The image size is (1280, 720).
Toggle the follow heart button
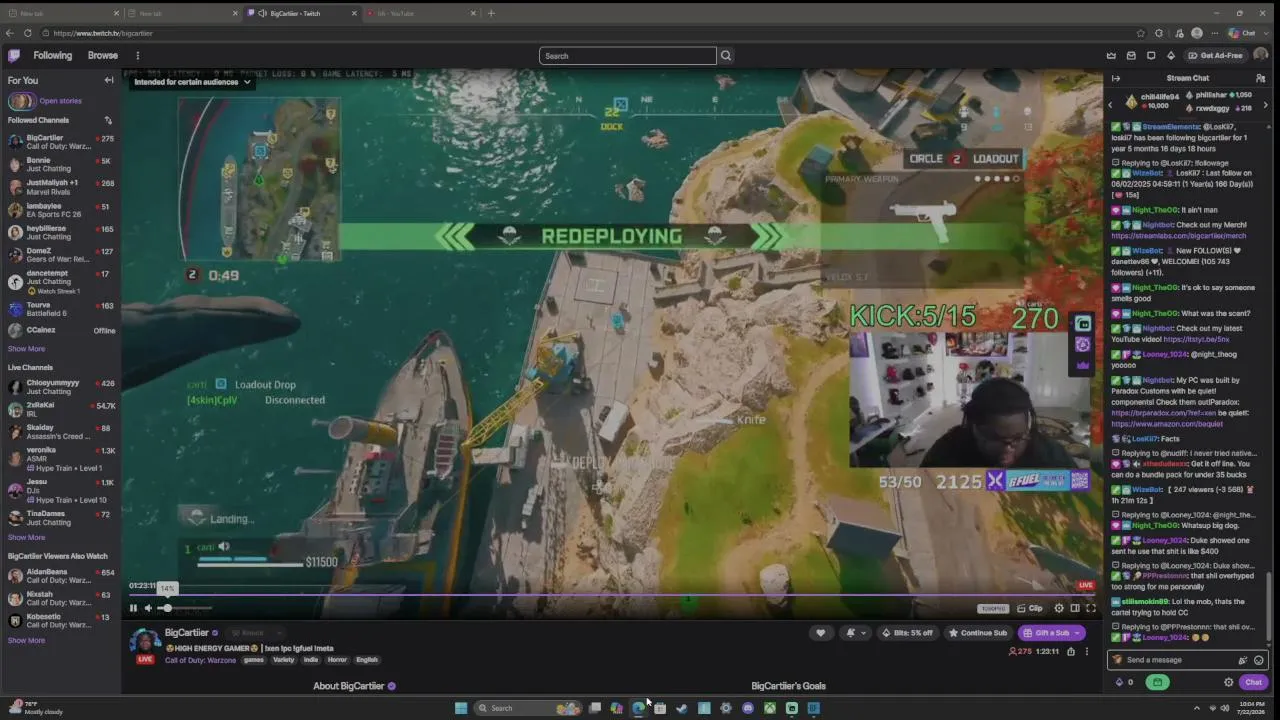(821, 633)
